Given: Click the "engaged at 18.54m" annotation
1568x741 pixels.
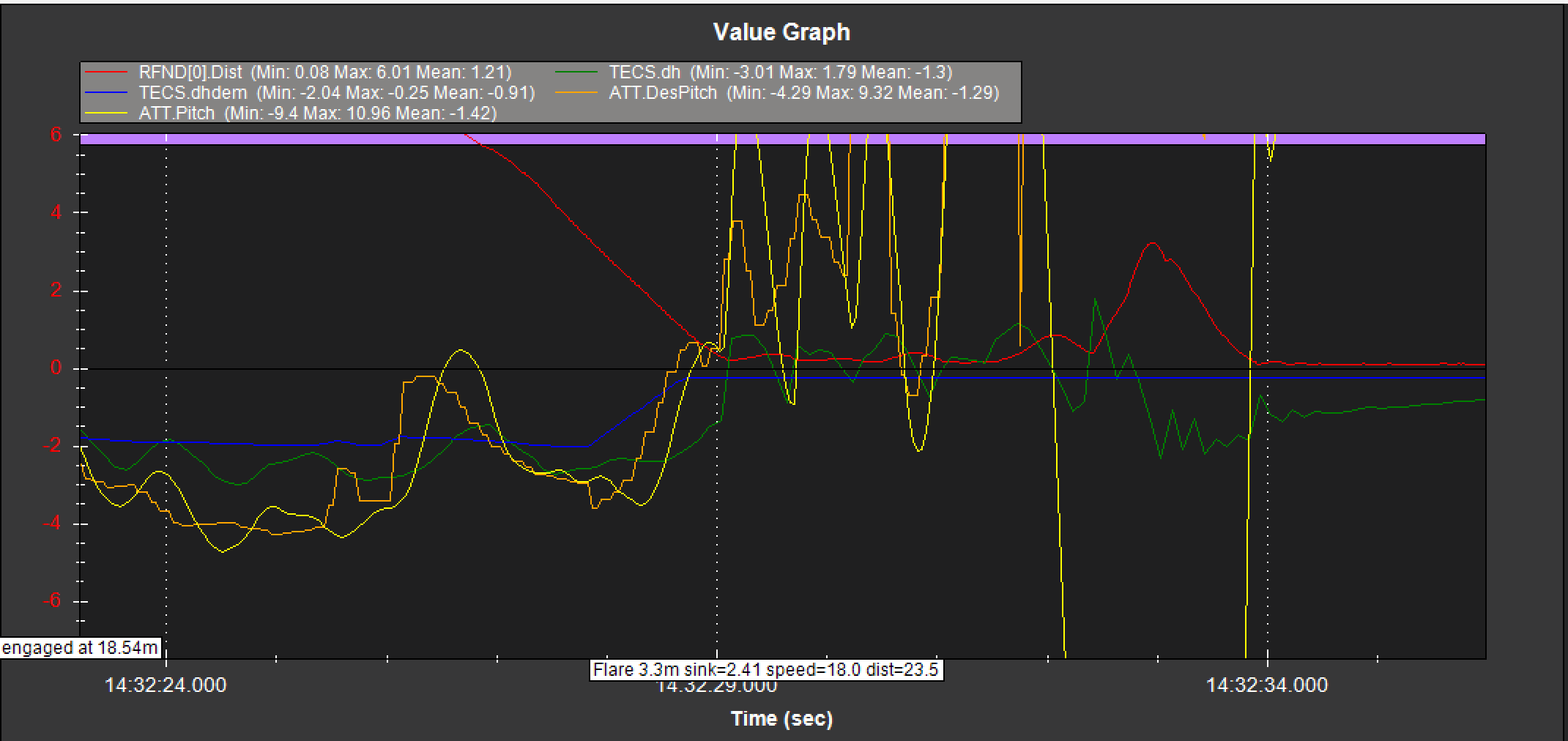Looking at the screenshot, I should (80, 648).
